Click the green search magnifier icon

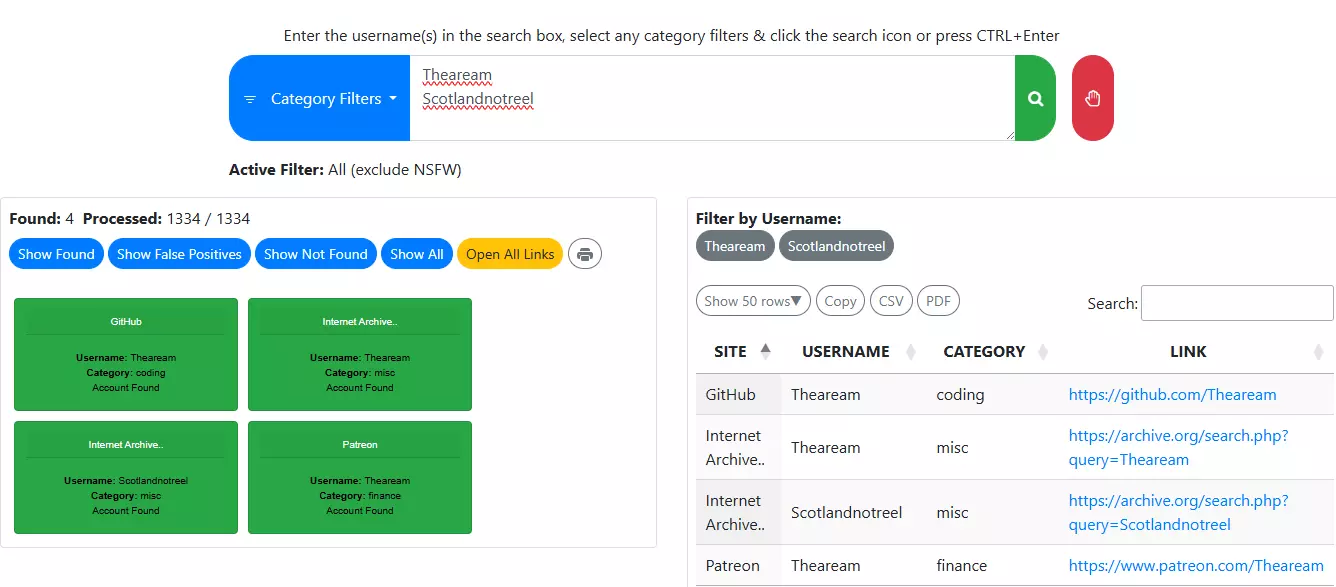(x=1035, y=98)
